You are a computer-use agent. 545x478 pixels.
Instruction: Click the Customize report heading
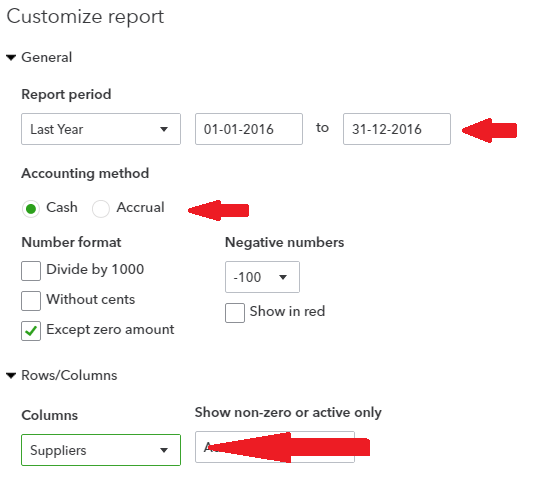click(85, 17)
